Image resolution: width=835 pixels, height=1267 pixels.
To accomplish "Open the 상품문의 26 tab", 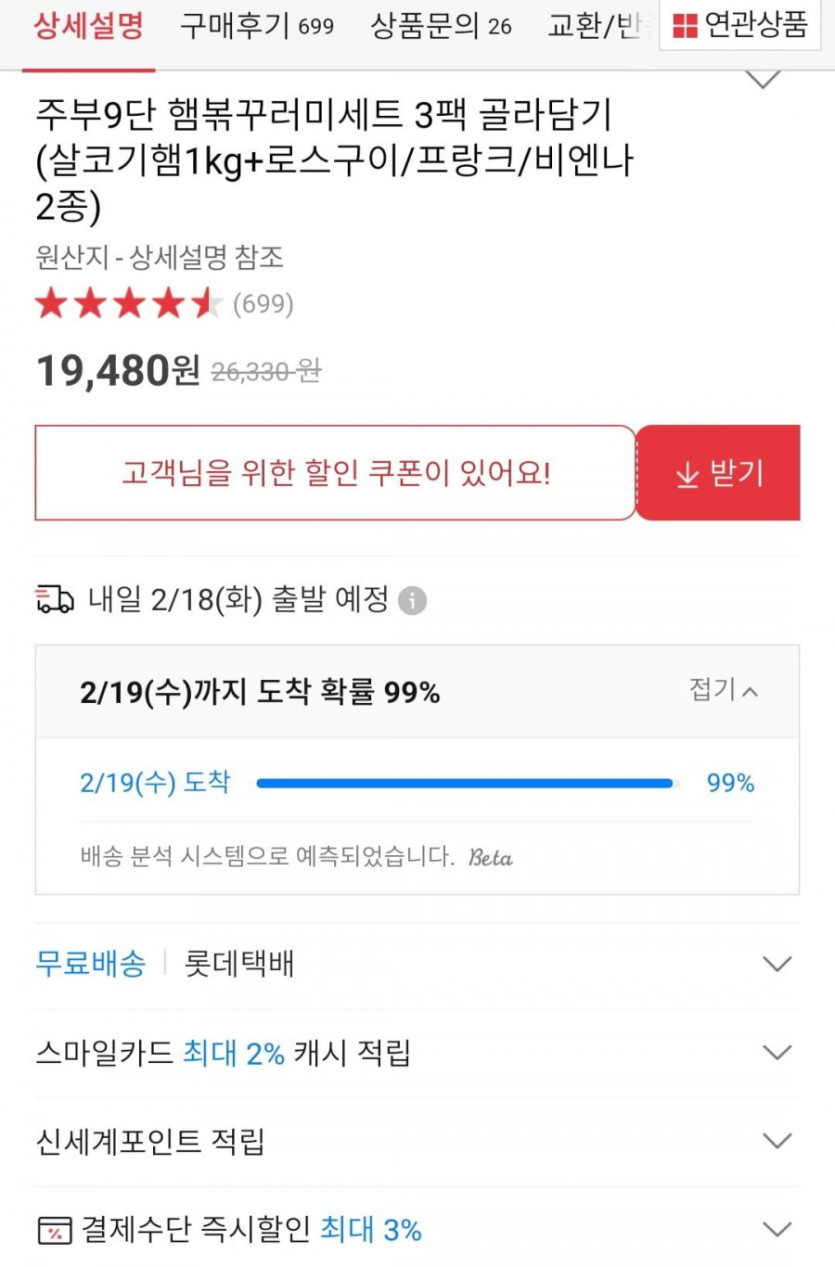I will coord(441,26).
